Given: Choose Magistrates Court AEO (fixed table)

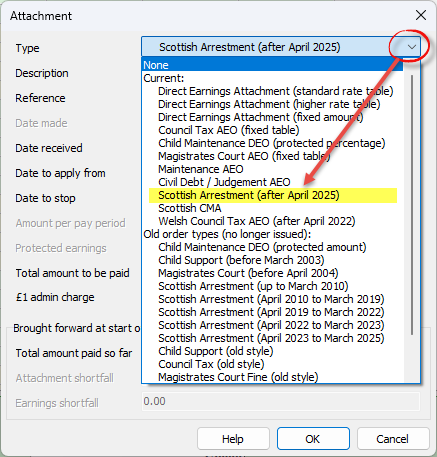Looking at the screenshot, I should 244,156.
